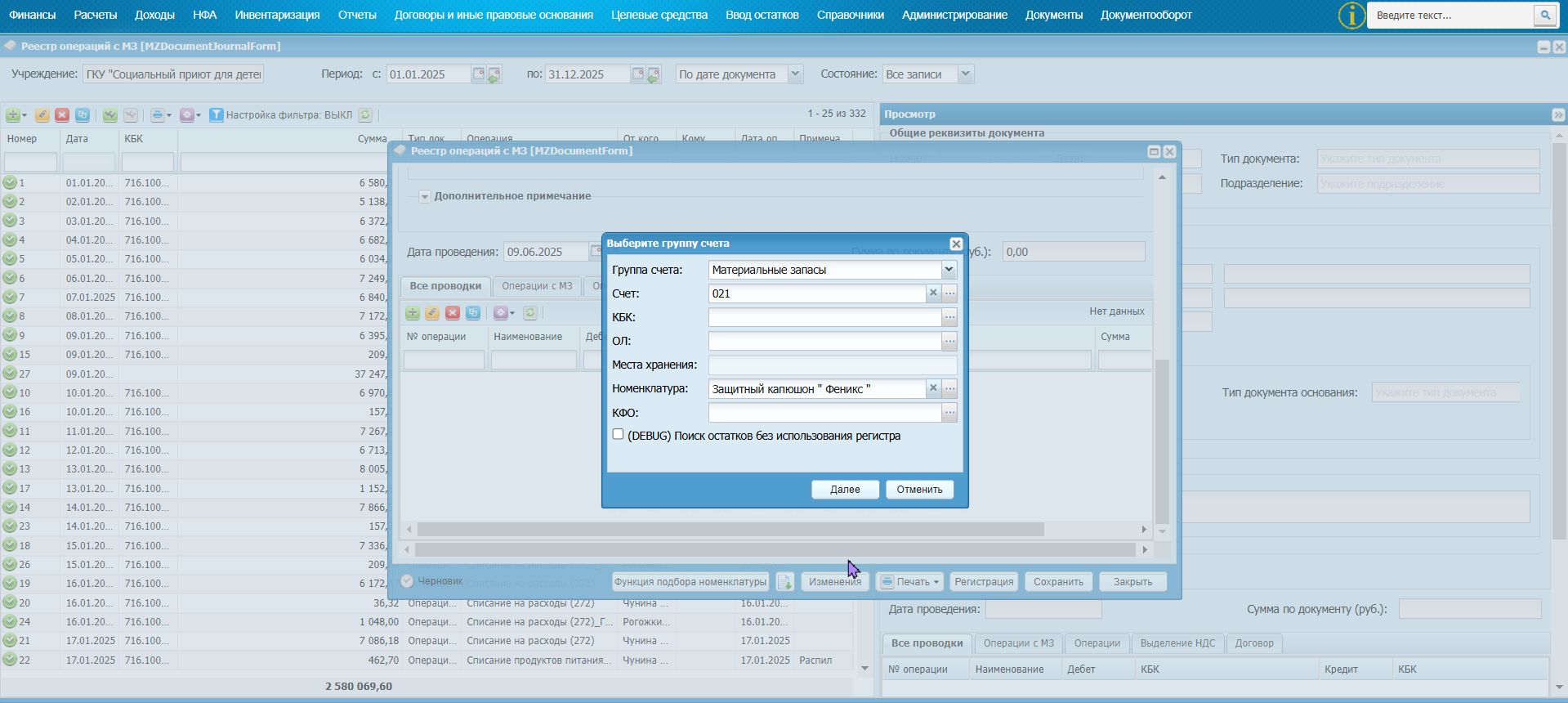Image resolution: width=1568 pixels, height=703 pixels.
Task: Open the Финансы menu
Action: [33, 15]
